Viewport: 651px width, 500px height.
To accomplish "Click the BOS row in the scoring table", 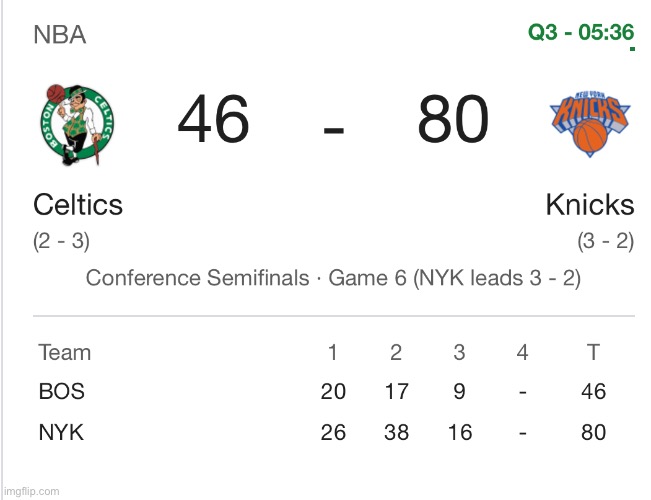I will point(61,392).
